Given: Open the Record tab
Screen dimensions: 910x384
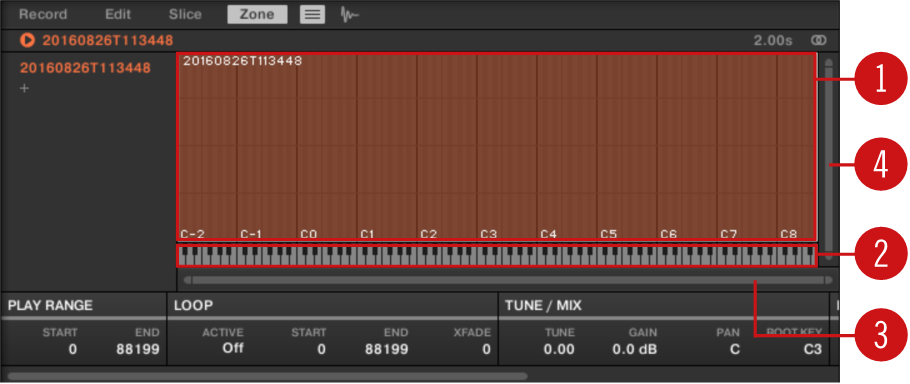Looking at the screenshot, I should pos(43,15).
